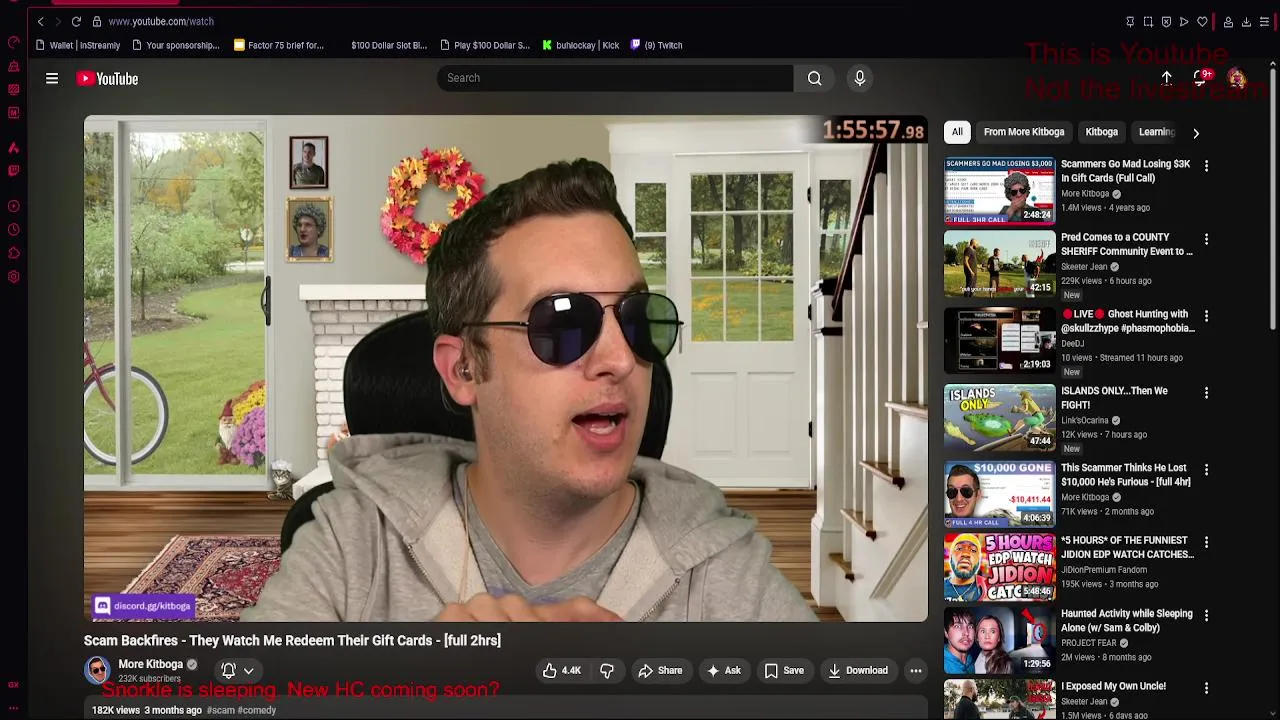Open options menu for Ghost Hunting live video
The height and width of the screenshot is (720, 1280).
(x=1206, y=316)
